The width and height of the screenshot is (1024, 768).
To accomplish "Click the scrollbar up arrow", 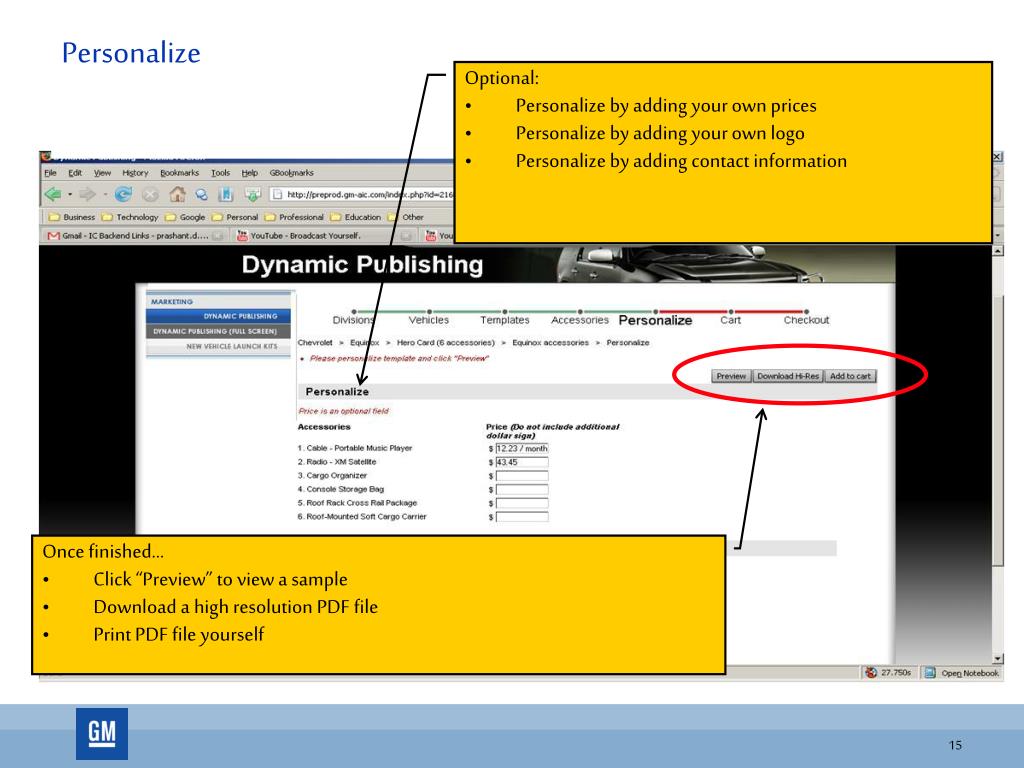I will [997, 251].
